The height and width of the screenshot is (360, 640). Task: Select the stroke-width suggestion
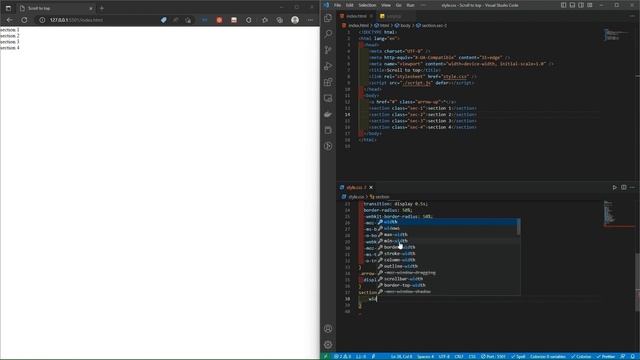[447, 253]
